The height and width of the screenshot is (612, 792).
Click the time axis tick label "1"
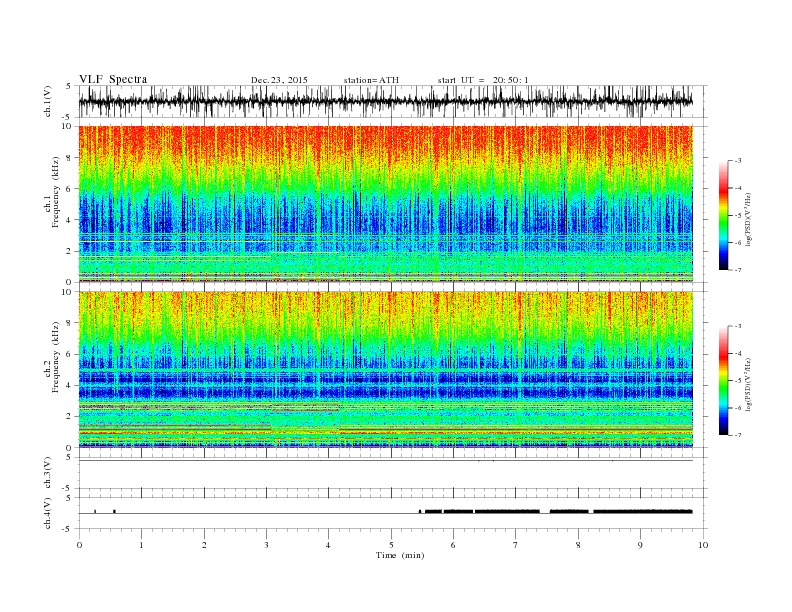[x=141, y=545]
